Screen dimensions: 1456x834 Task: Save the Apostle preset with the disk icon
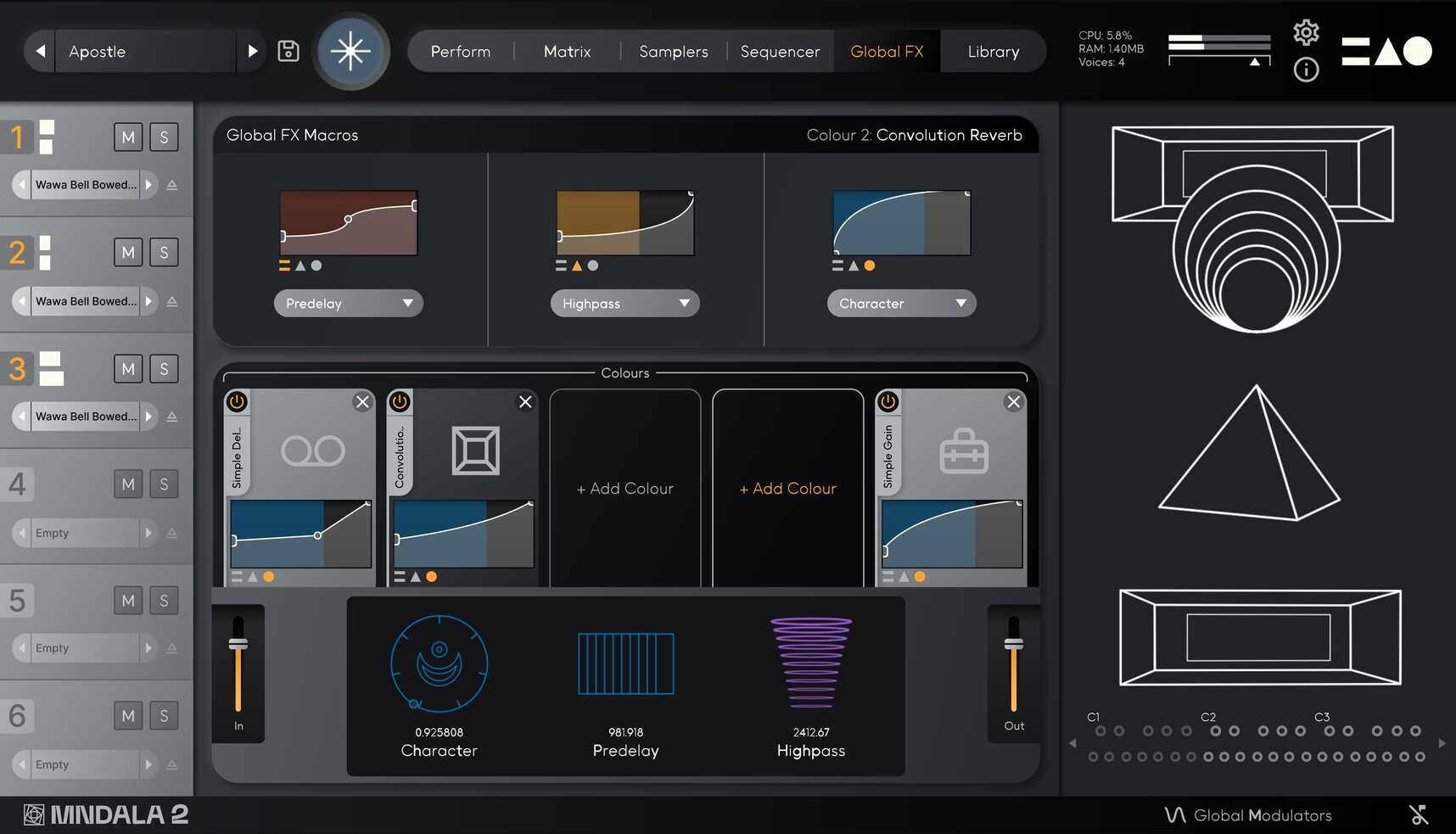(288, 51)
